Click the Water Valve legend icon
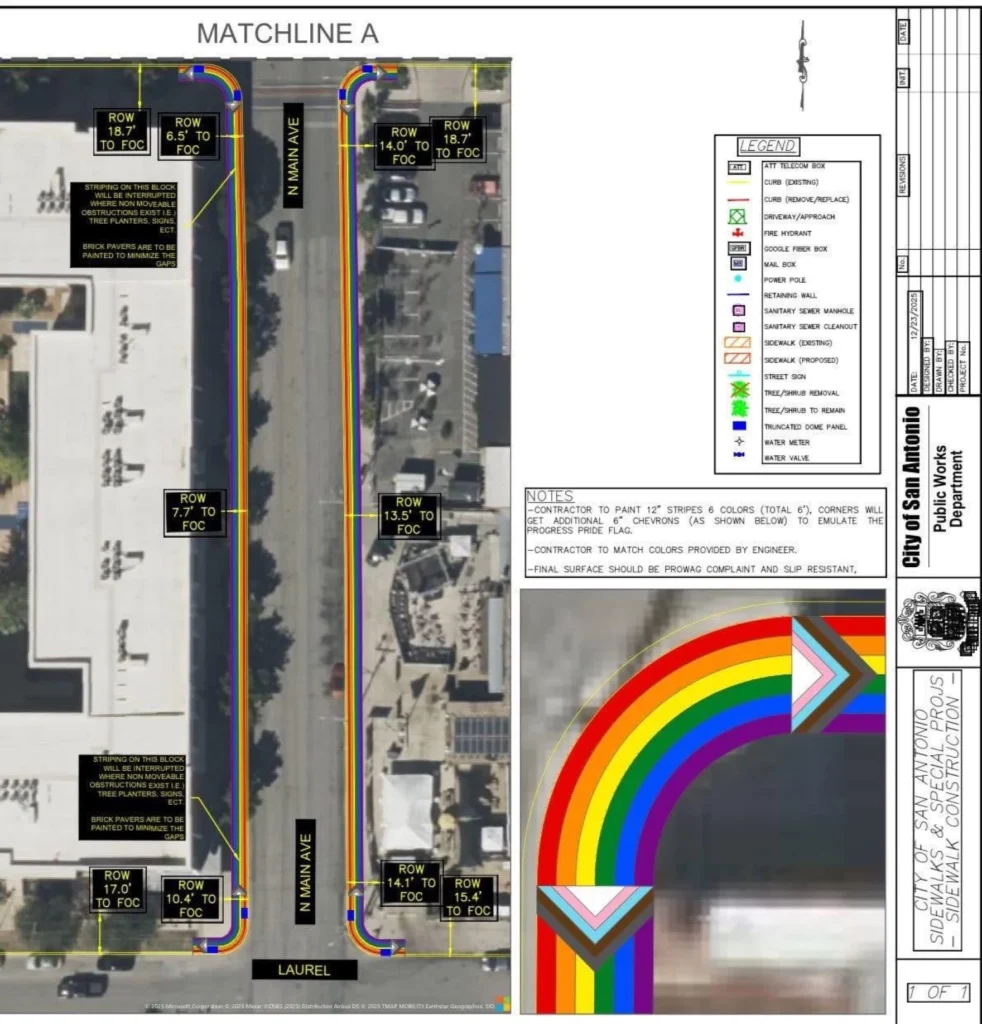982x1024 pixels. click(738, 454)
